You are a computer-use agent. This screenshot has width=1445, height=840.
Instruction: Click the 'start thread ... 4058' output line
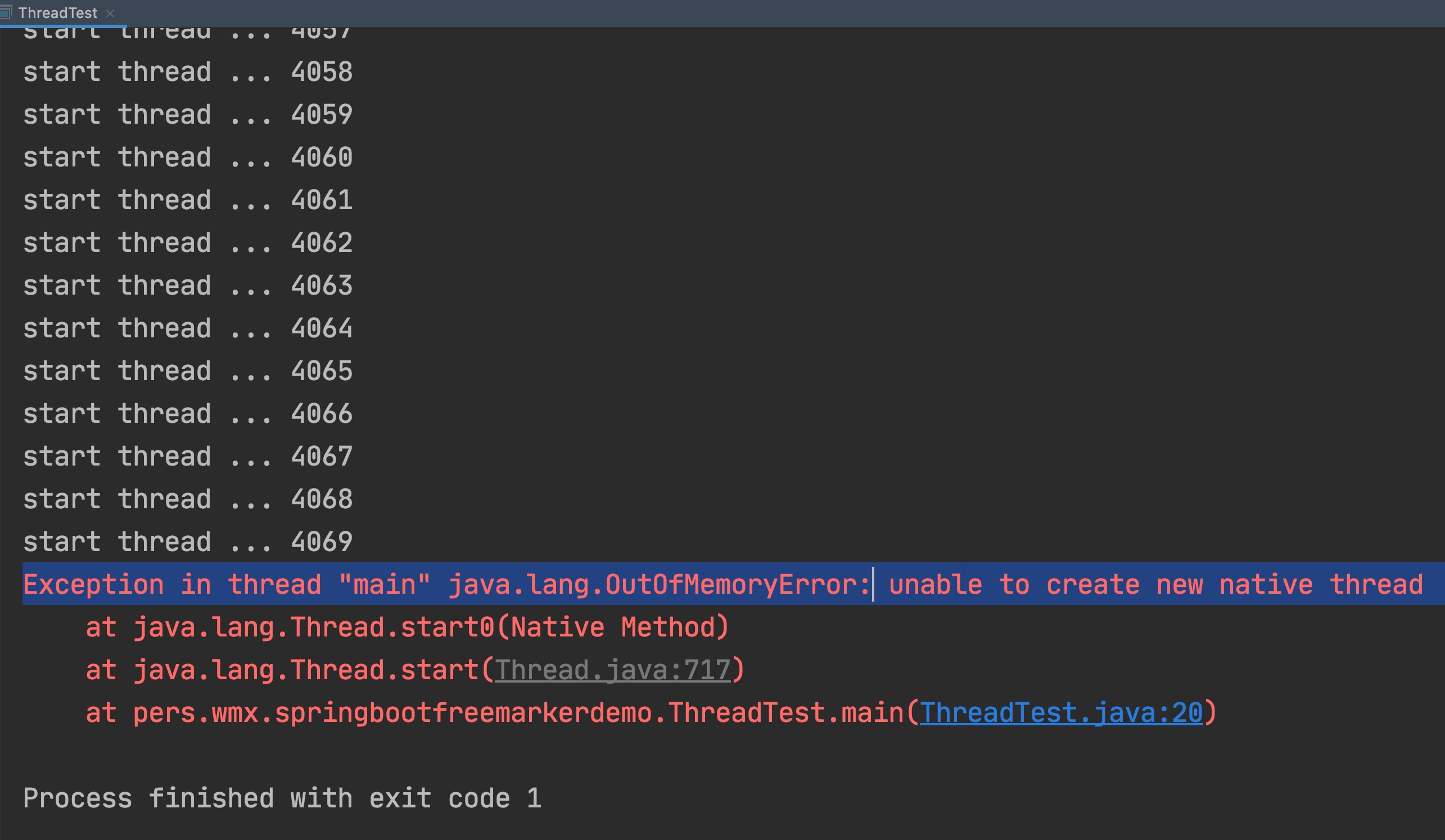tap(187, 72)
